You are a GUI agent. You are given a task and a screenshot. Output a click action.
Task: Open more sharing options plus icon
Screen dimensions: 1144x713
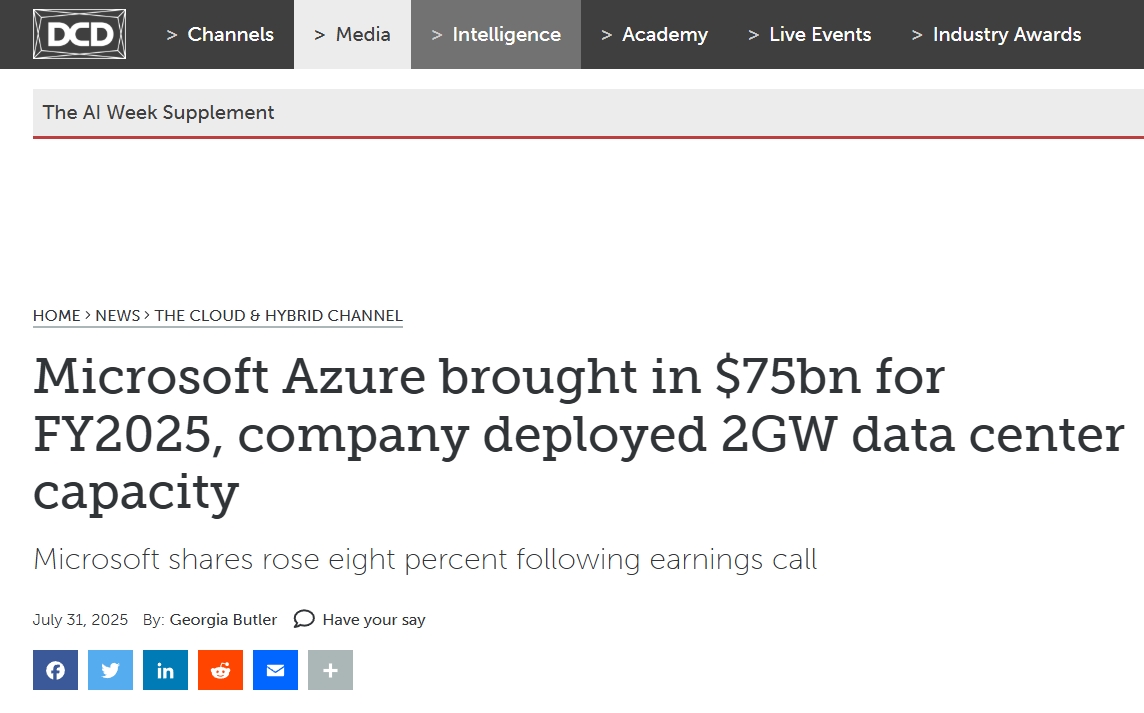pos(331,670)
